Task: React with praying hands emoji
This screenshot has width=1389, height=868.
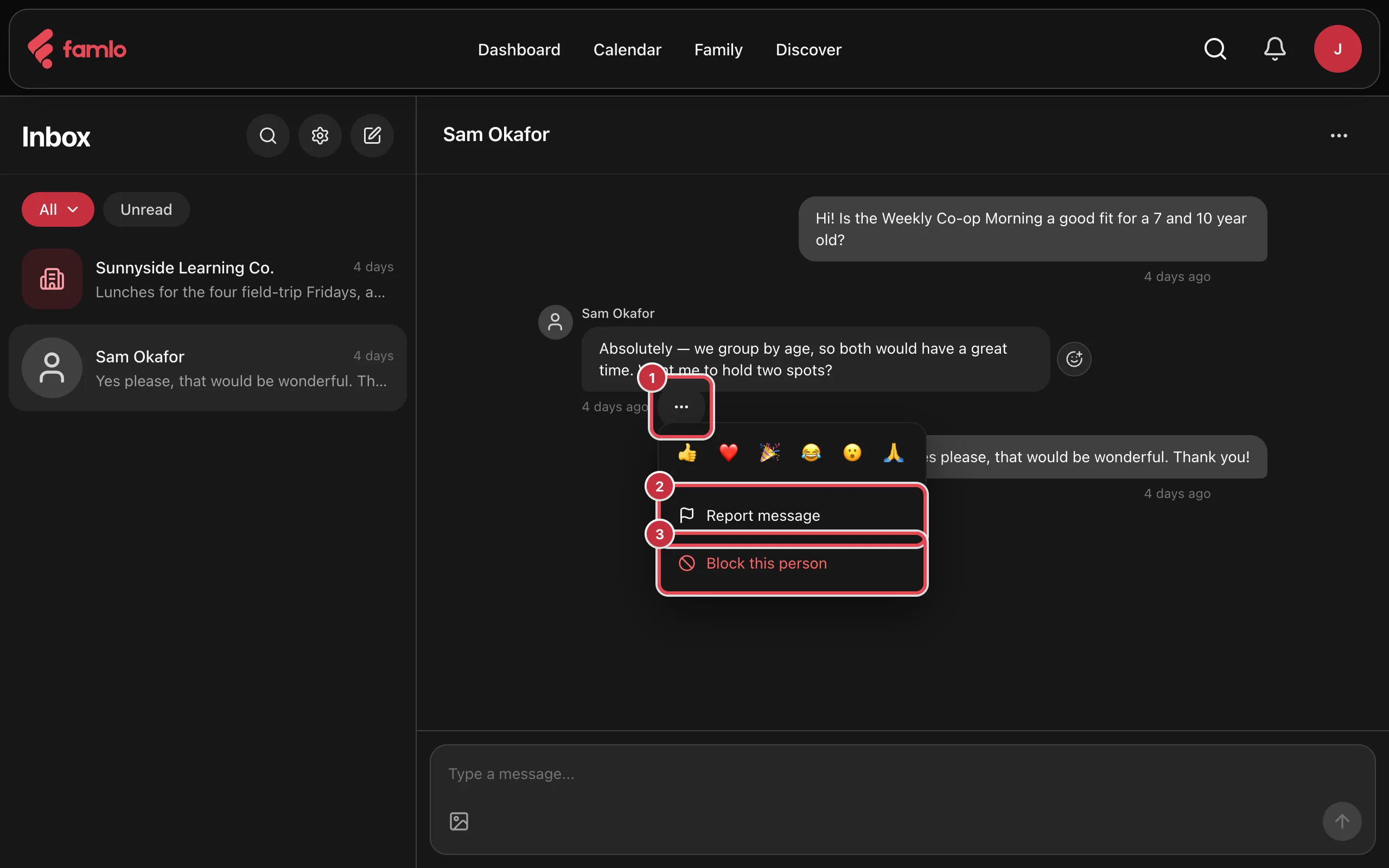Action: [894, 453]
